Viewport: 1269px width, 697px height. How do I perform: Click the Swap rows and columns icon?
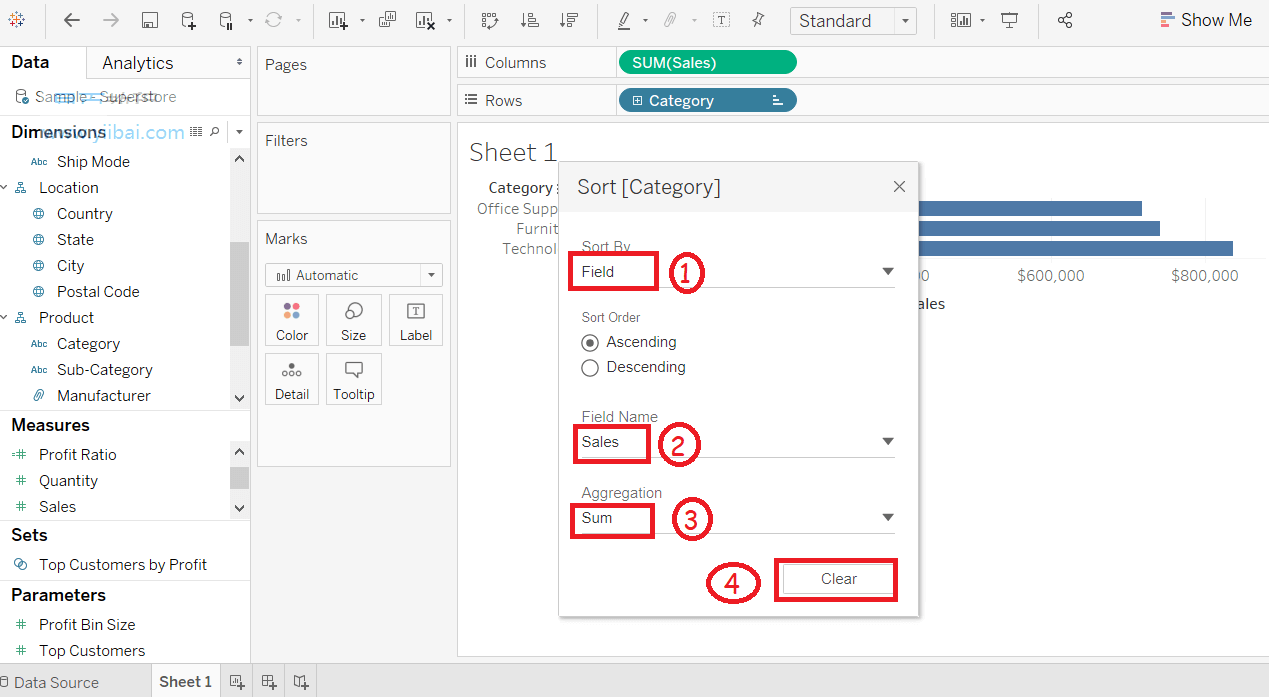490,20
